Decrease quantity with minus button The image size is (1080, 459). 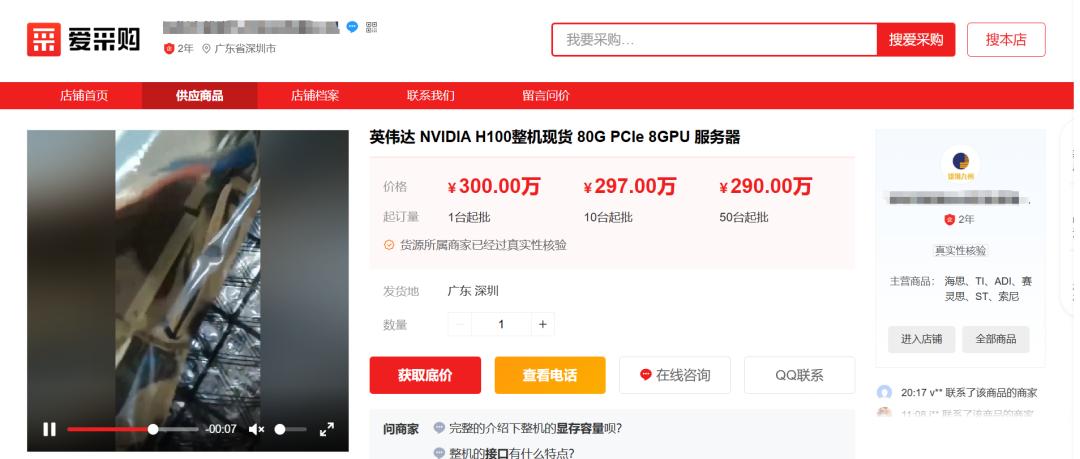pyautogui.click(x=460, y=324)
